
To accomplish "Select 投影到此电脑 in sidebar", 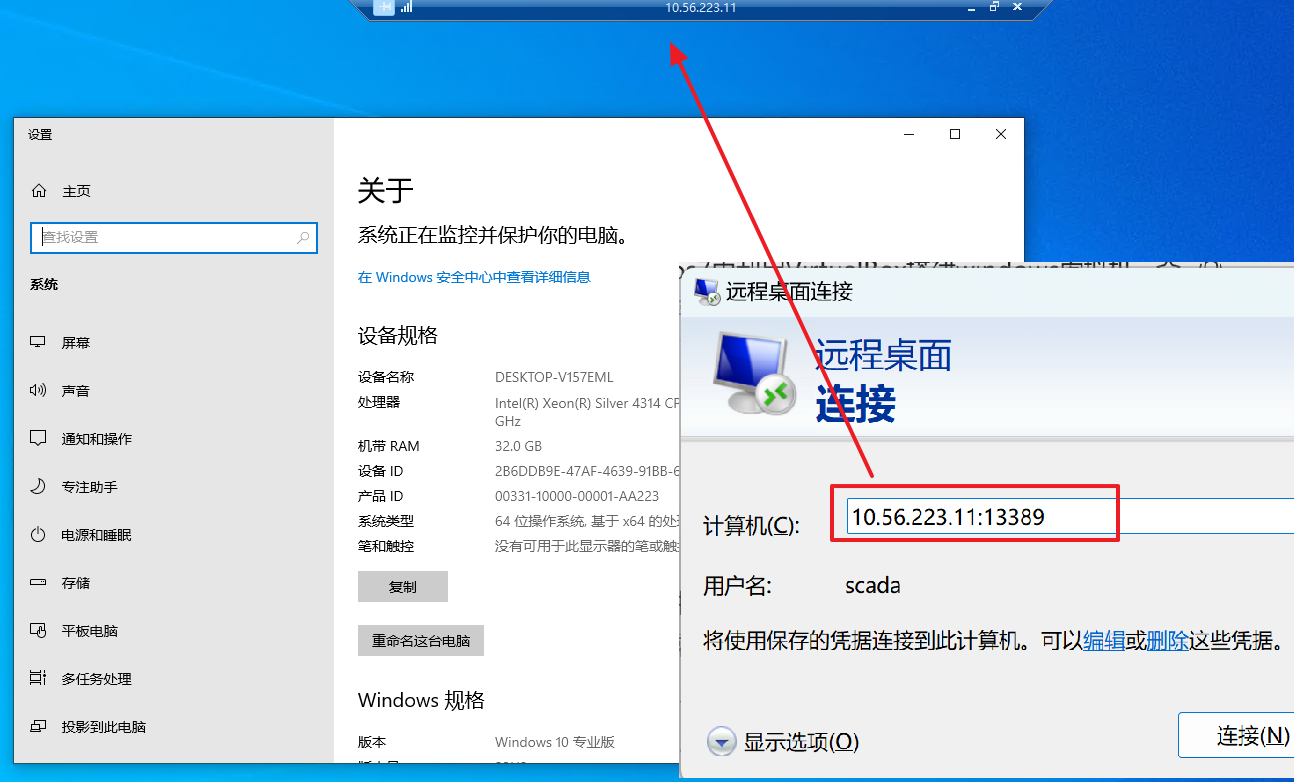I will click(x=103, y=727).
